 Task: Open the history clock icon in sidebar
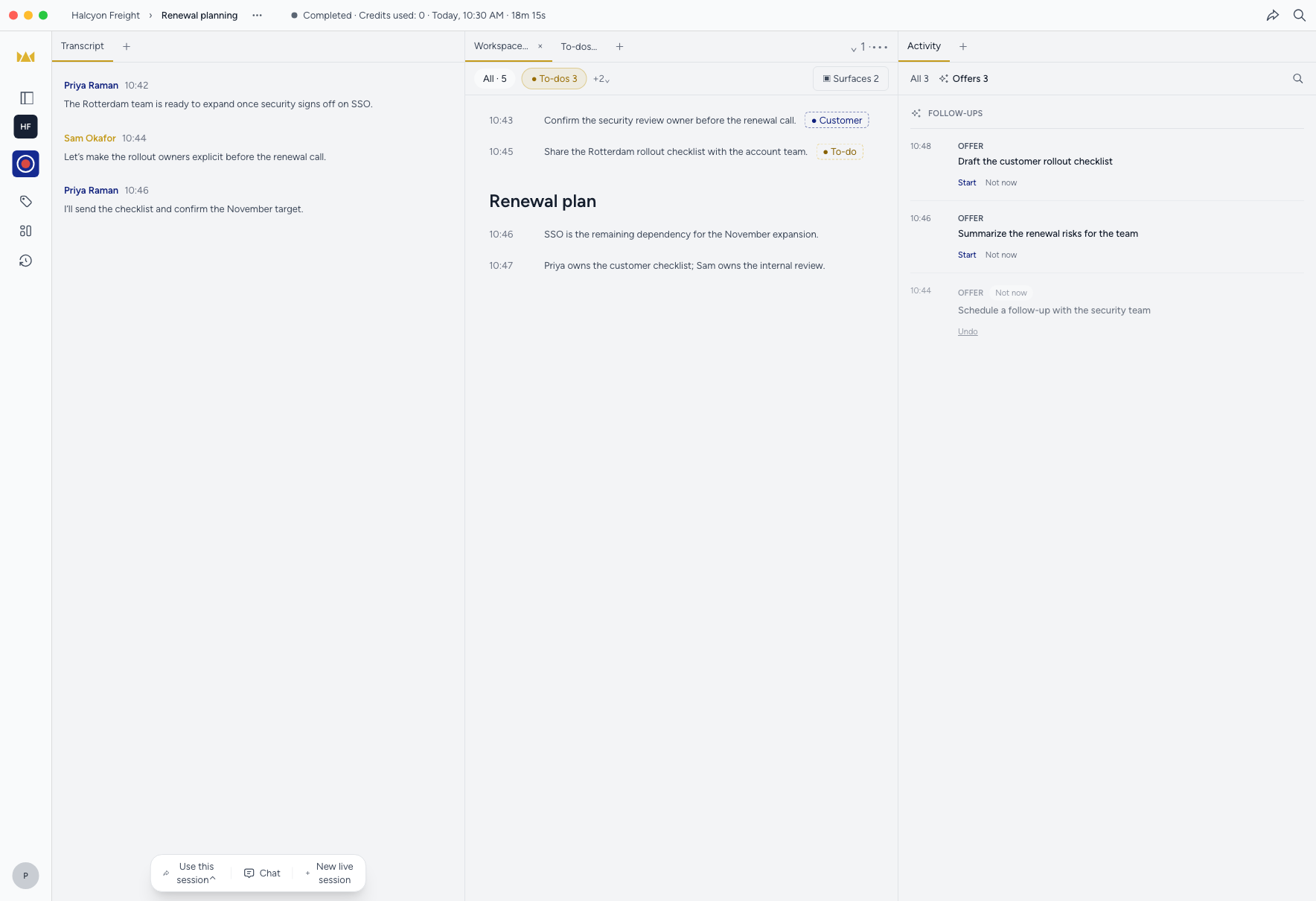tap(26, 261)
